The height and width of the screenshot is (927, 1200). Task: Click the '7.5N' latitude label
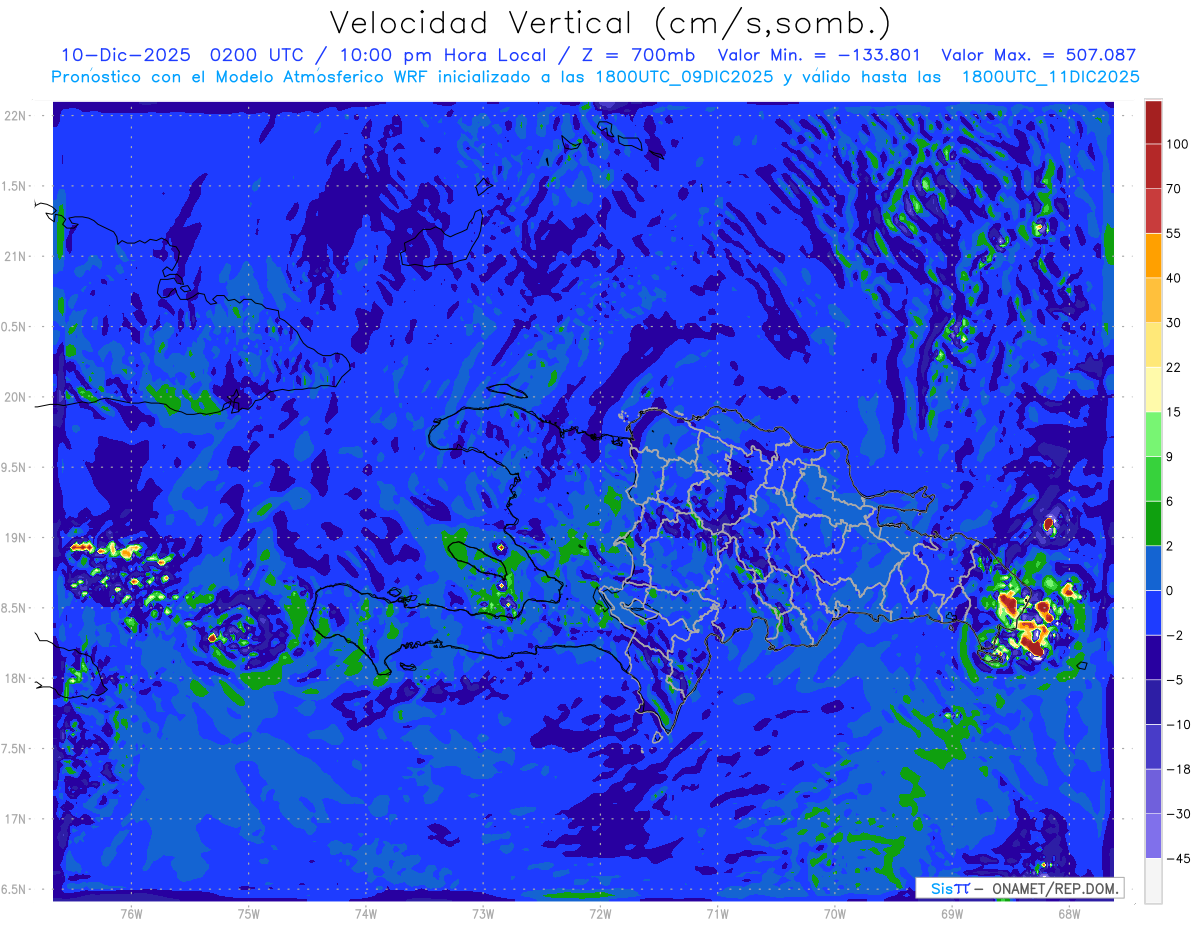tap(15, 749)
